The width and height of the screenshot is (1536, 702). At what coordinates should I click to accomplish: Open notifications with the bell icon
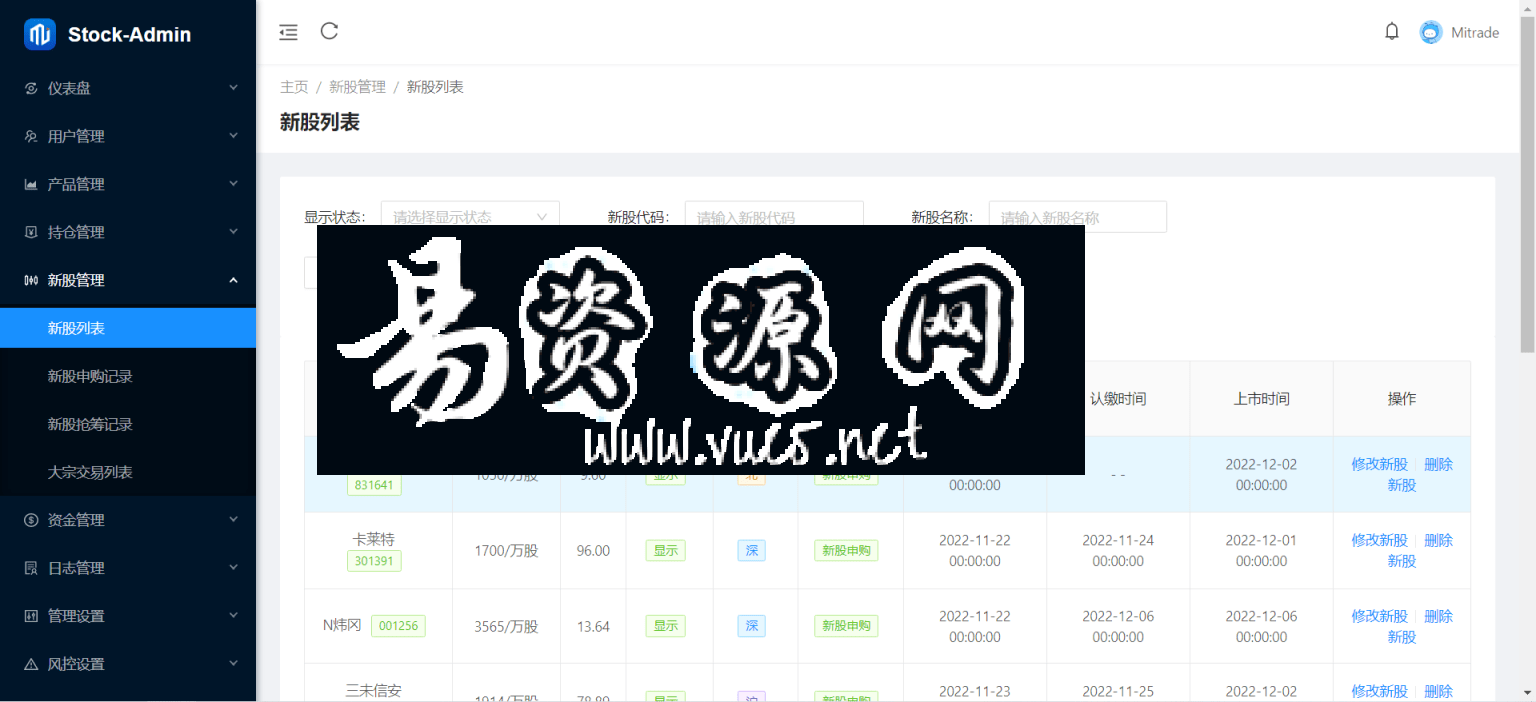(x=1392, y=32)
